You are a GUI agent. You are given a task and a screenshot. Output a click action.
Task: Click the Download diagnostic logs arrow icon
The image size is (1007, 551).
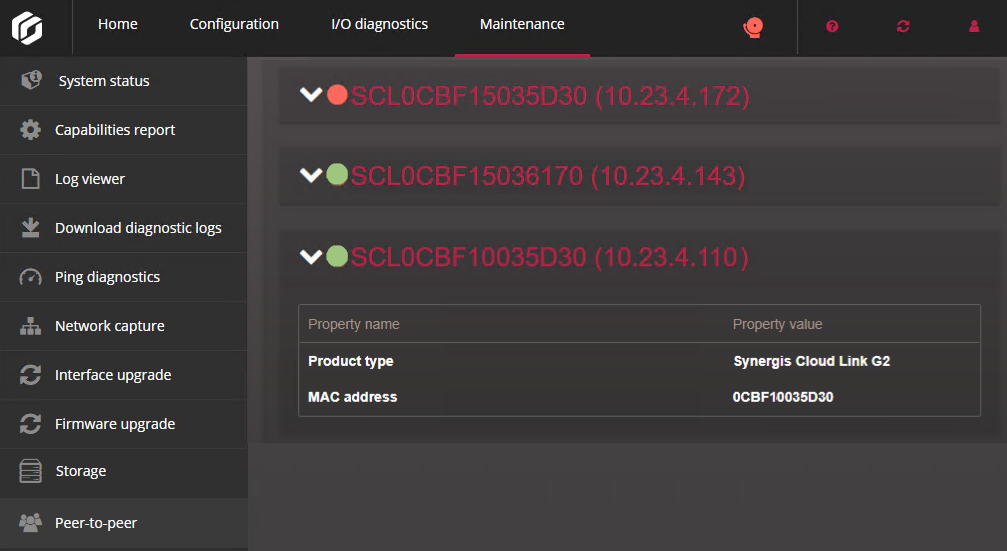point(30,227)
